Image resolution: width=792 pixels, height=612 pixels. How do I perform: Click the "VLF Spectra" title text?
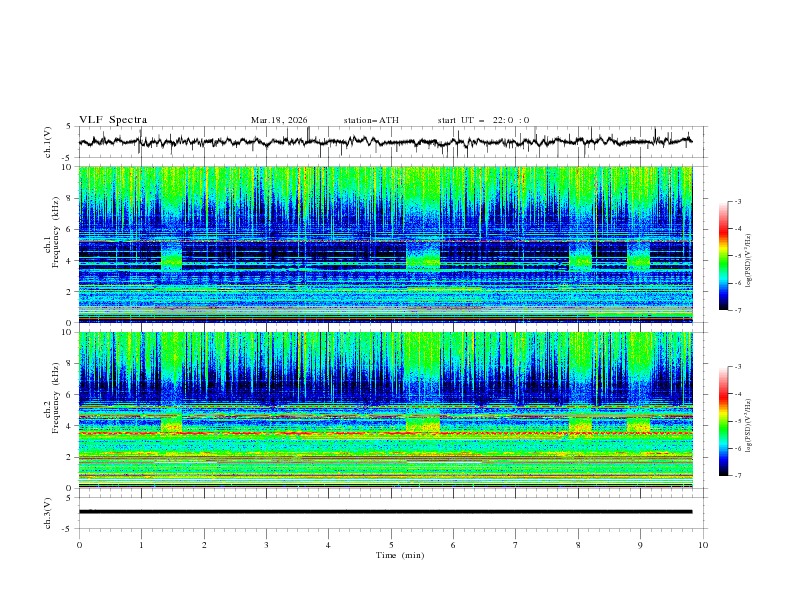[113, 120]
